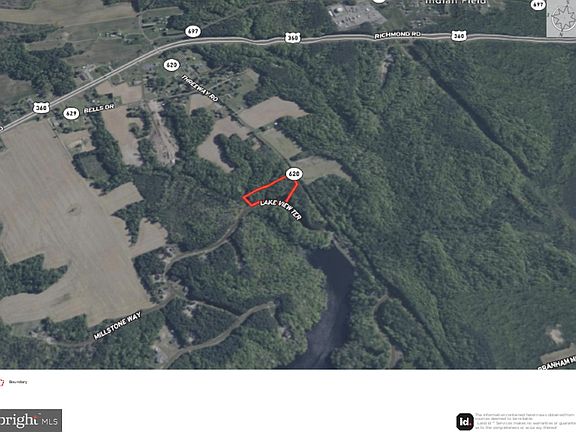Click the Lake View Ter road label

[281, 210]
